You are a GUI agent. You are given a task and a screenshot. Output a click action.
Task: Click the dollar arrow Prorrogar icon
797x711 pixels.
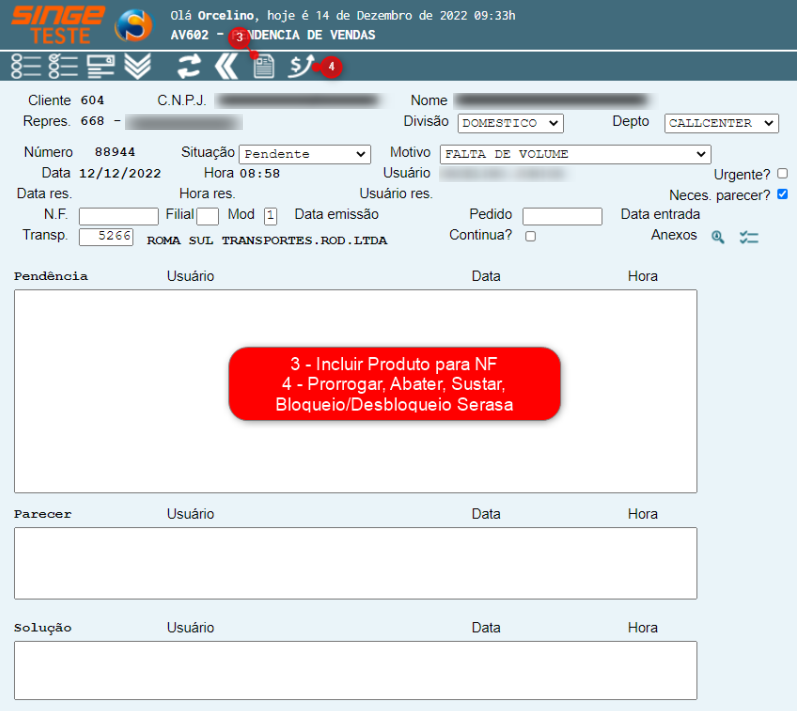click(300, 67)
